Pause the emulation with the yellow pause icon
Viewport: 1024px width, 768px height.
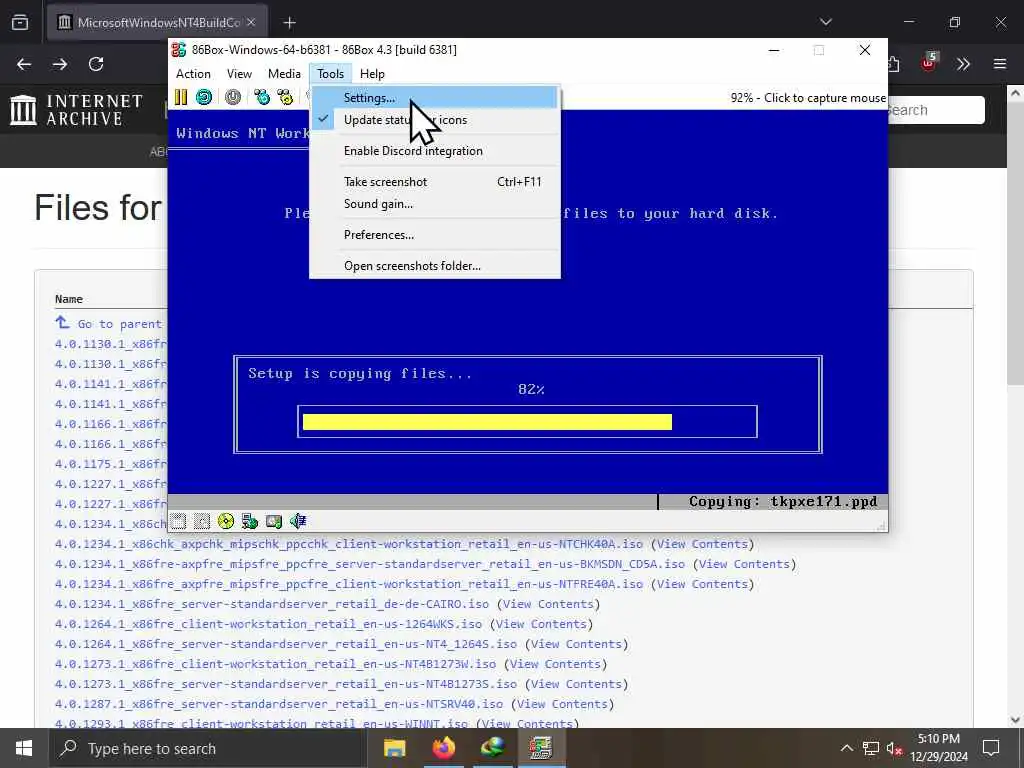point(181,97)
